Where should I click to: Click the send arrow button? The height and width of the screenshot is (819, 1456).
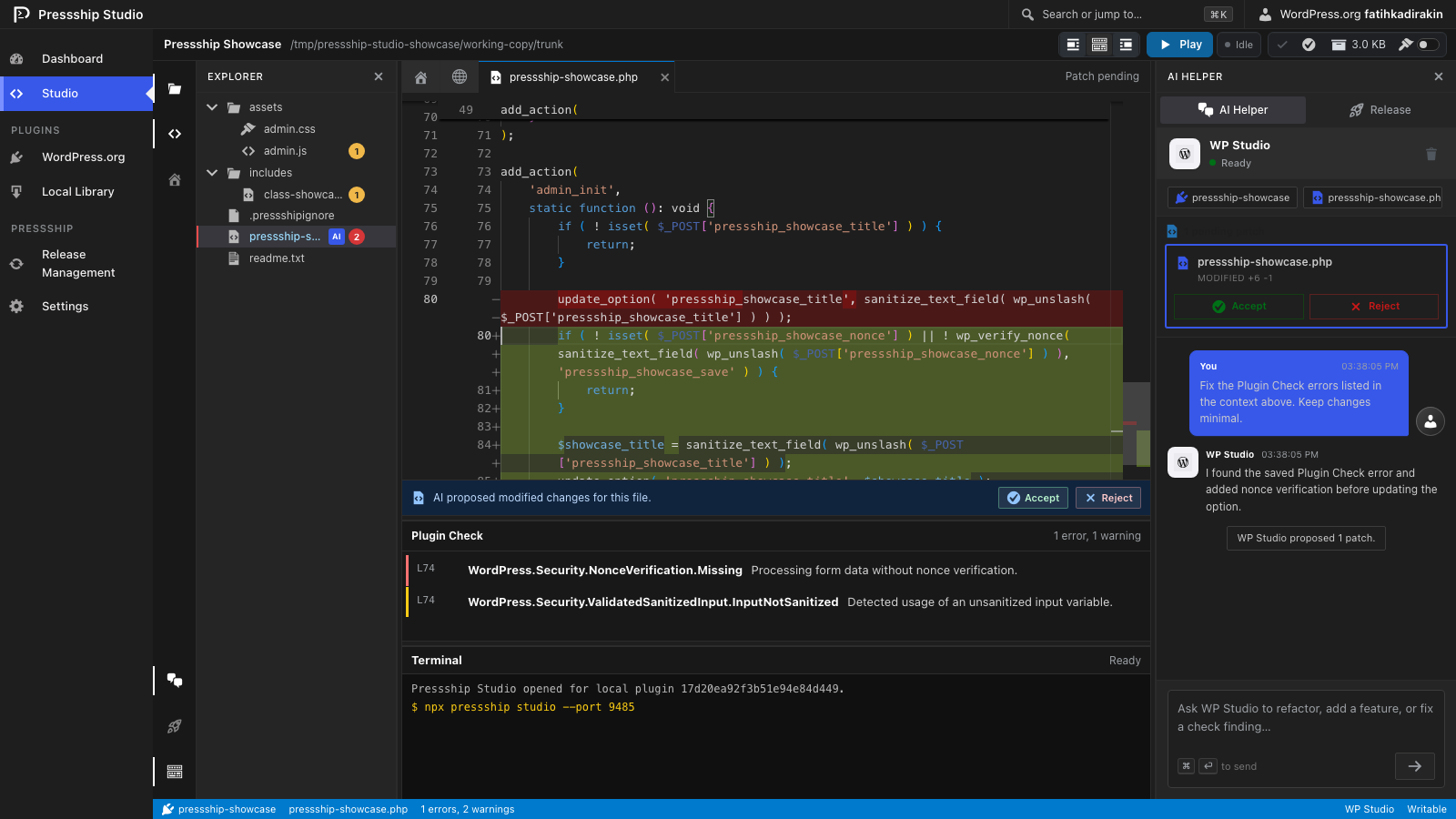tap(1415, 766)
